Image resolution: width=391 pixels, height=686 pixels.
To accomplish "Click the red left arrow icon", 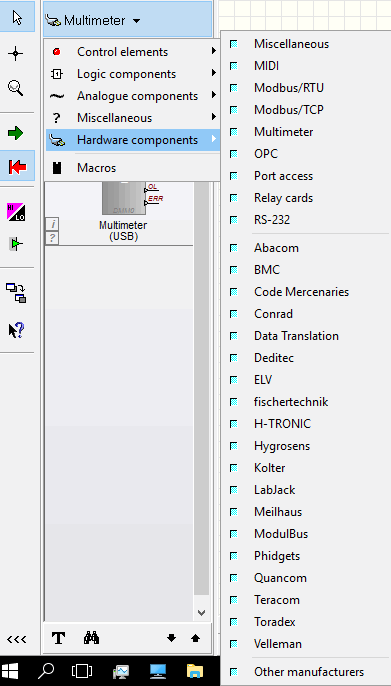I will [17, 166].
